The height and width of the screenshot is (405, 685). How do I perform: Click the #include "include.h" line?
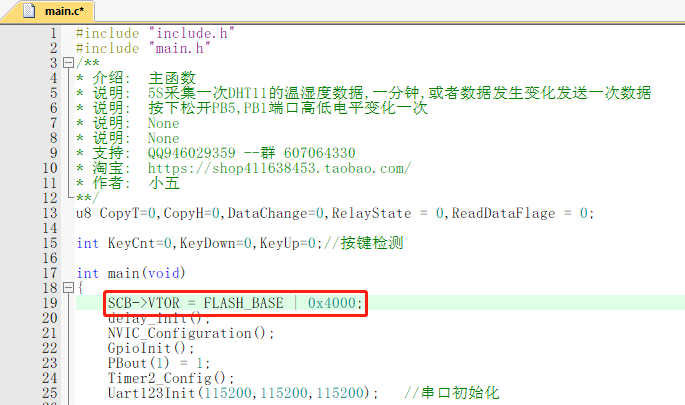pyautogui.click(x=155, y=33)
